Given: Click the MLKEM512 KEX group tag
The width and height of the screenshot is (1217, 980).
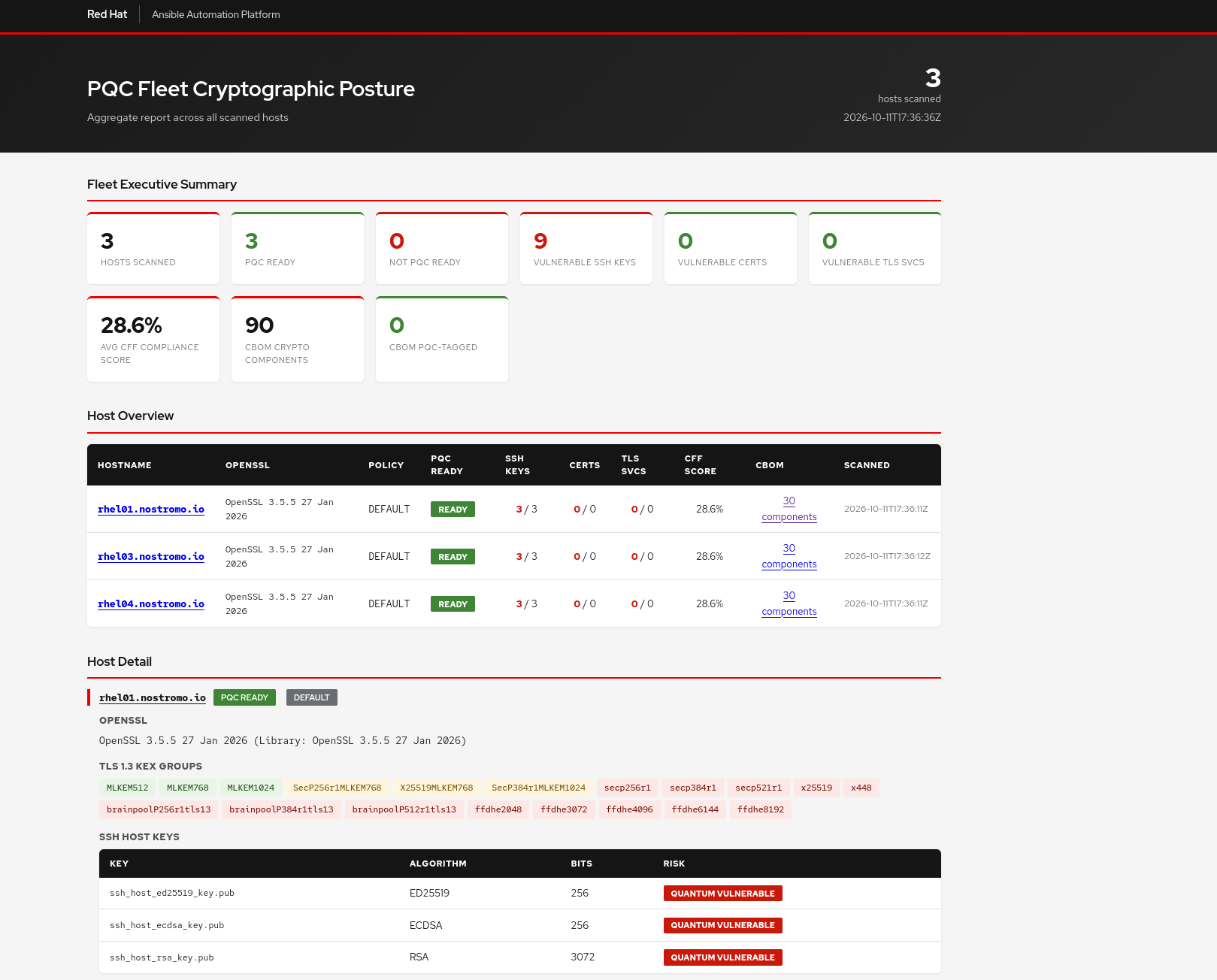Looking at the screenshot, I should coord(127,788).
